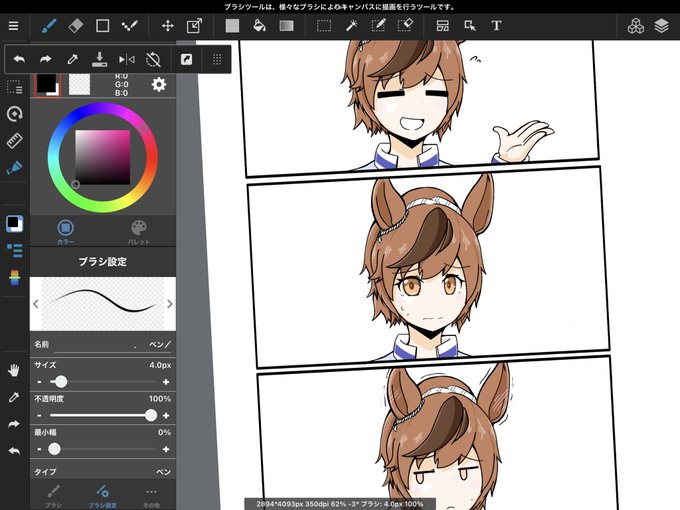Select the selection pen tool
This screenshot has width=680, height=510.
(x=378, y=26)
